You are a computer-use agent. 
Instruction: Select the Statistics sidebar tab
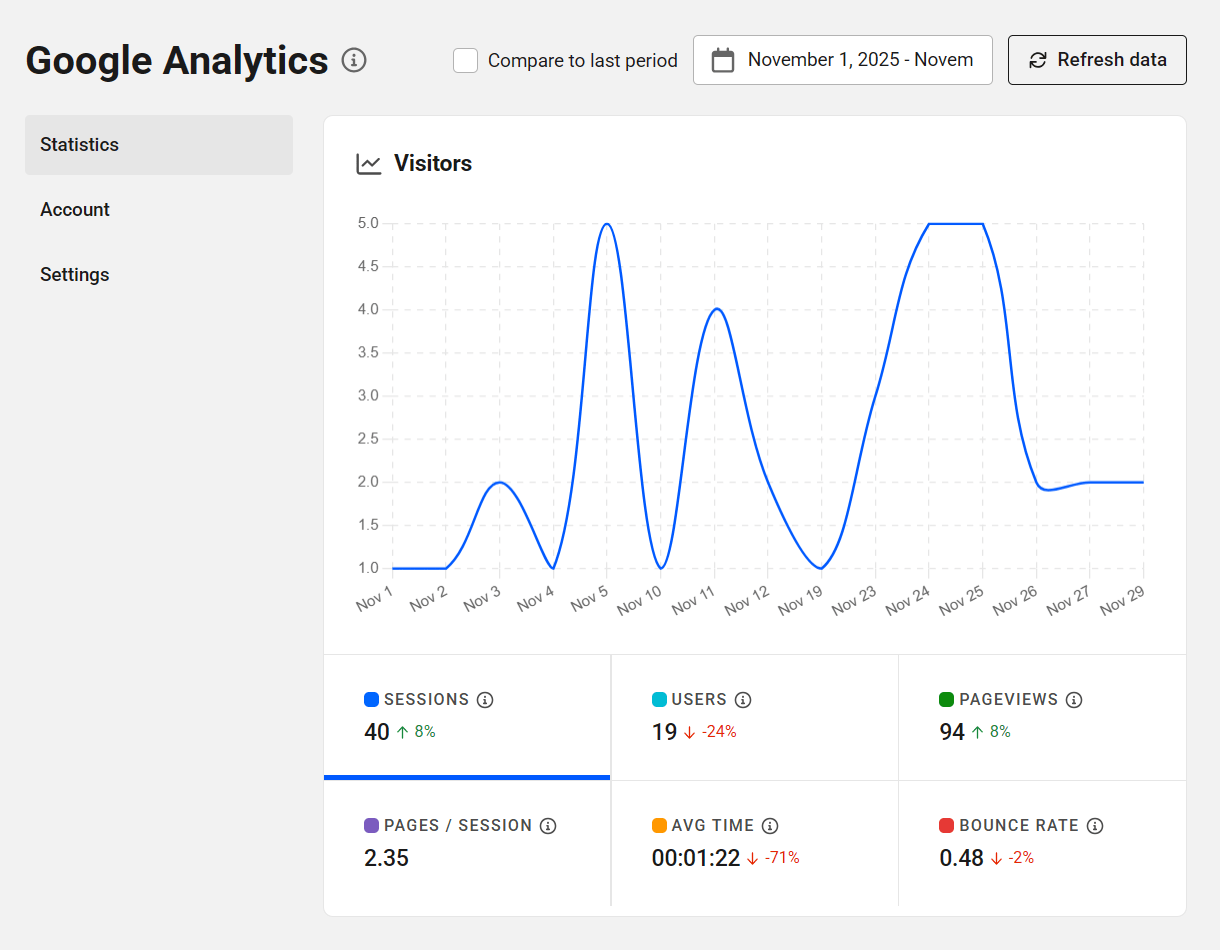[x=159, y=145]
